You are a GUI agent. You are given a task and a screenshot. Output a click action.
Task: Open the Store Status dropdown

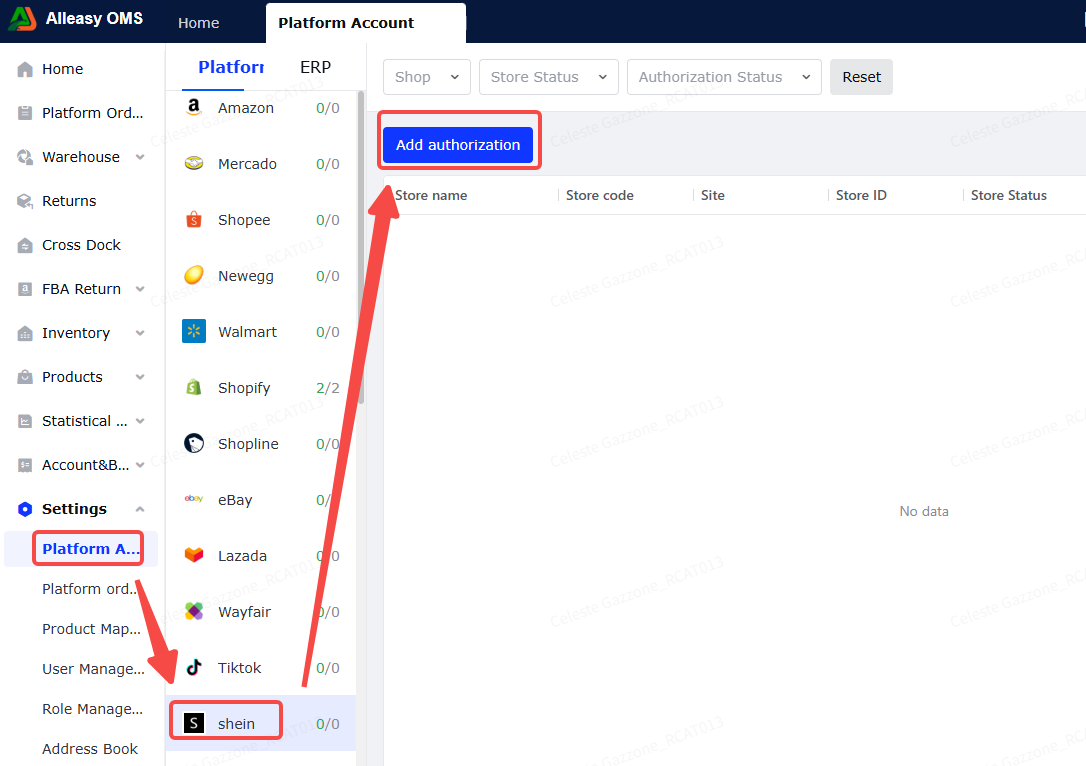coord(549,77)
